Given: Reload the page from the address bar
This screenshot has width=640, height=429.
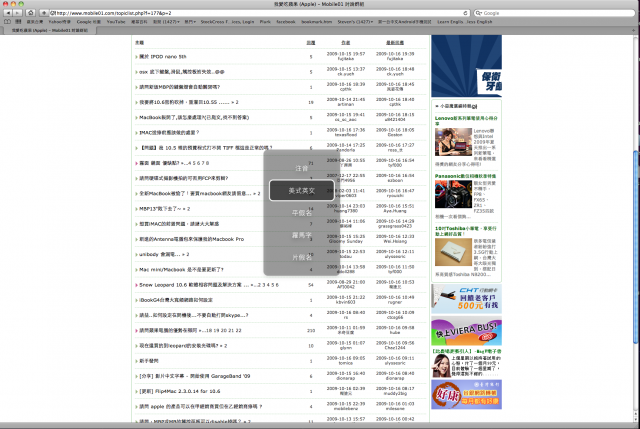Looking at the screenshot, I should coord(465,13).
